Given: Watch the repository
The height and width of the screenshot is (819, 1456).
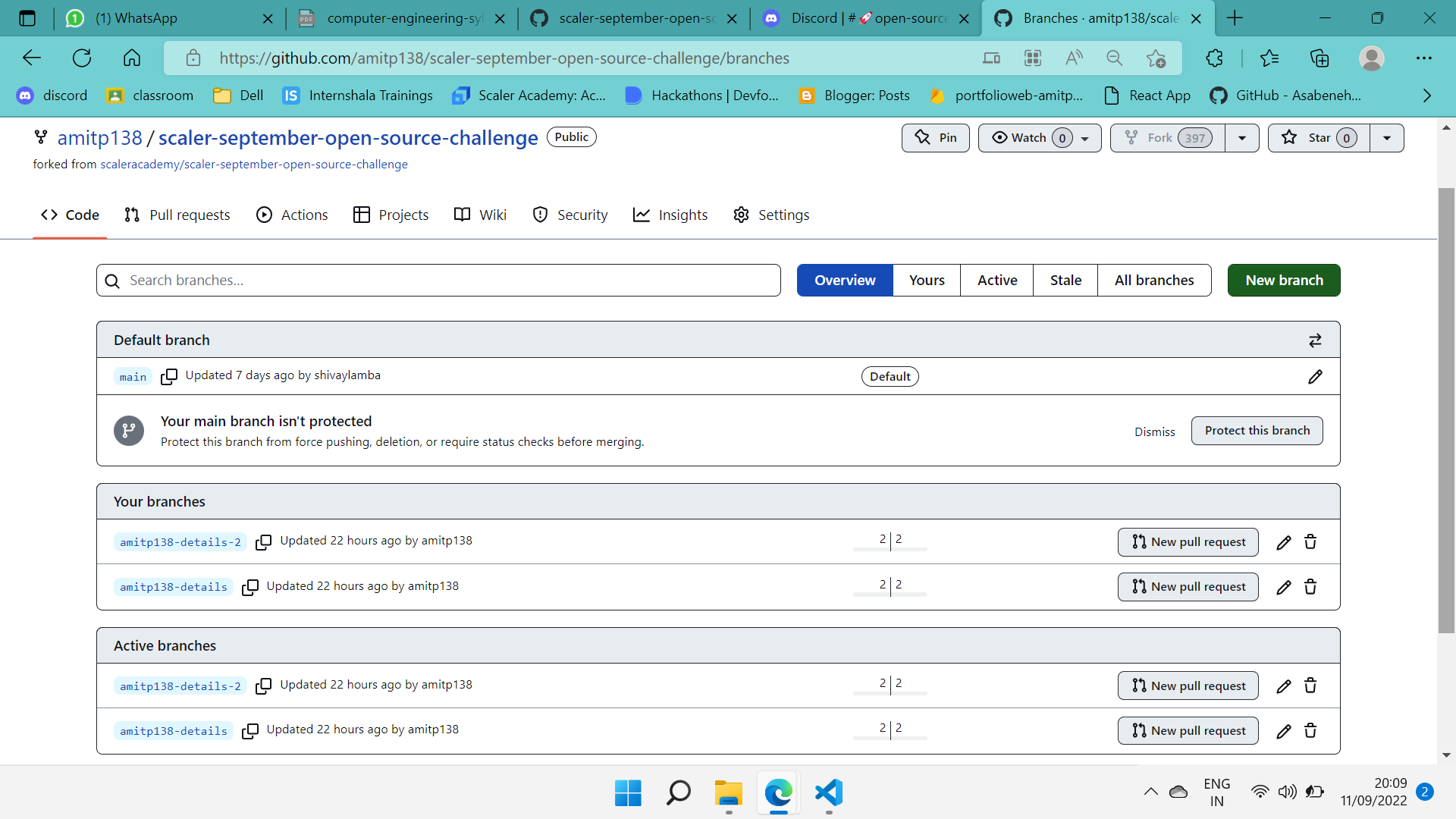Looking at the screenshot, I should click(1028, 138).
